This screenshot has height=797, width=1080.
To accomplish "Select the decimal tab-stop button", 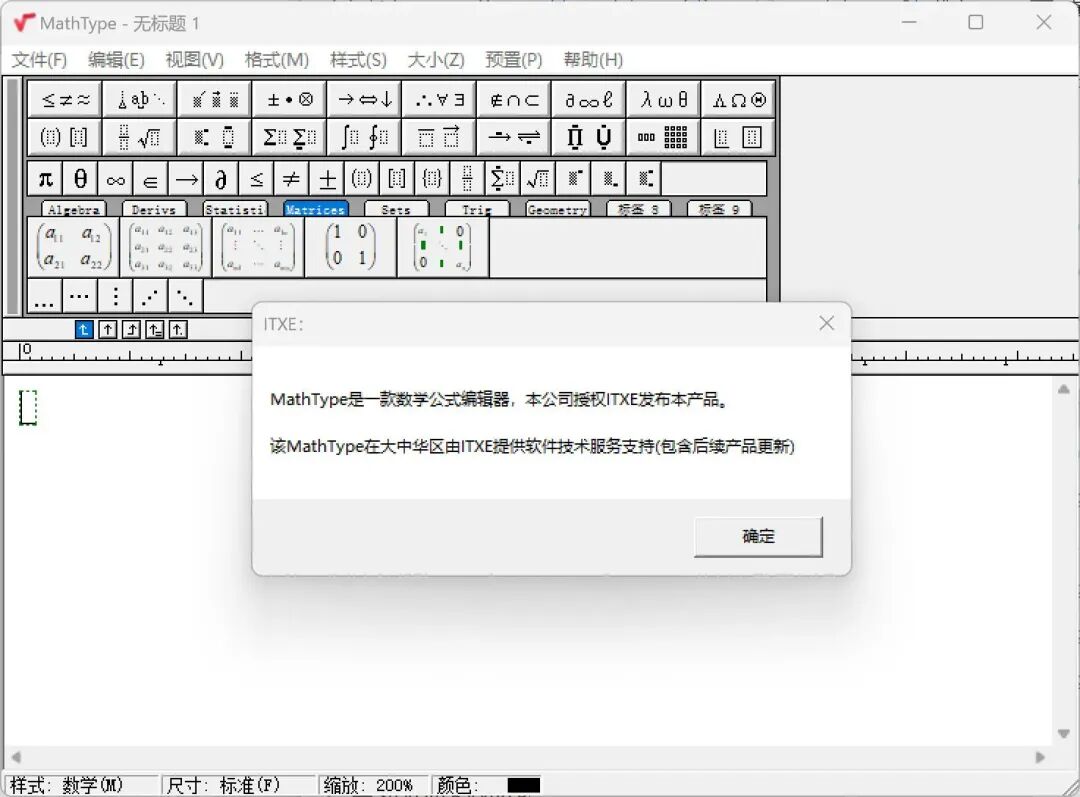I will [x=178, y=329].
